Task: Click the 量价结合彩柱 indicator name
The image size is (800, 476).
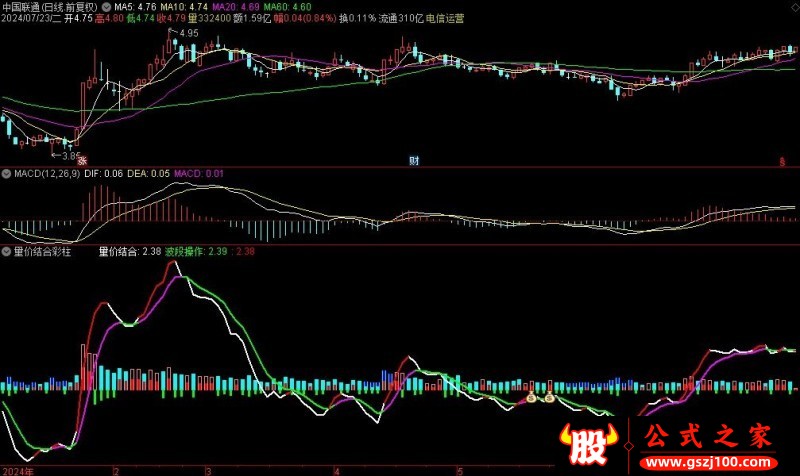Action: [42, 252]
